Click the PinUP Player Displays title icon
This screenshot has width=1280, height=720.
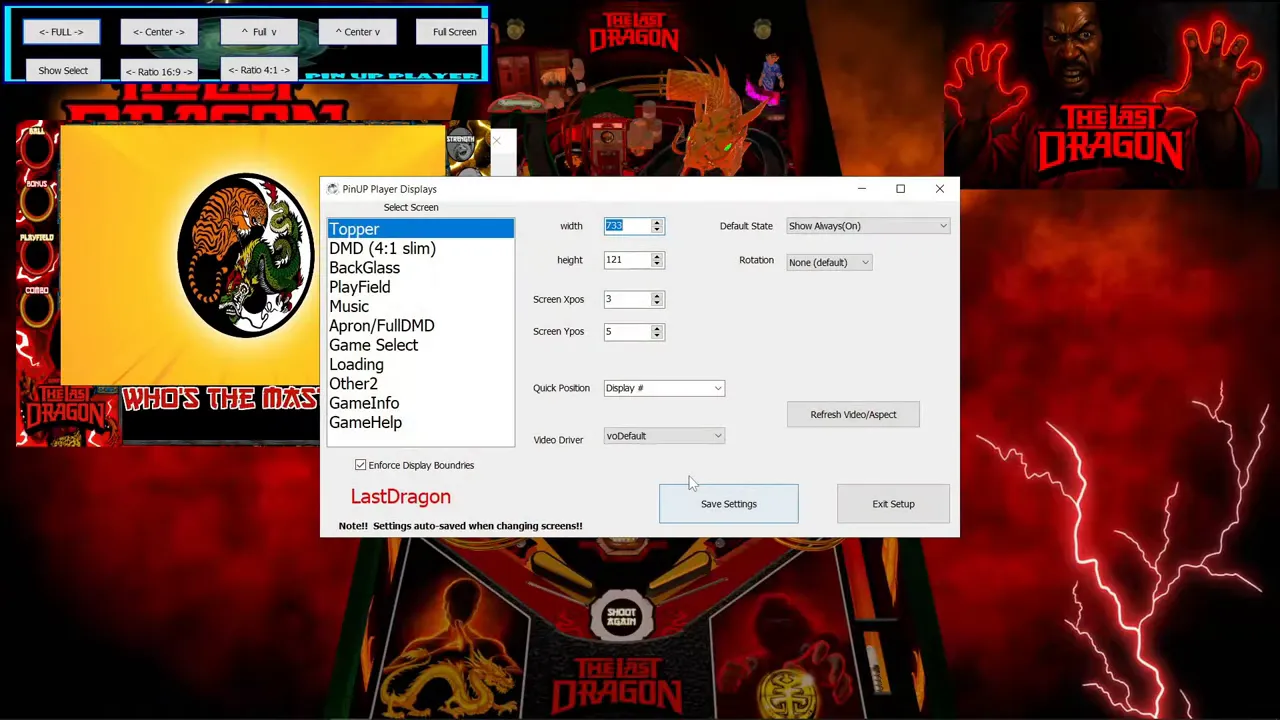[x=332, y=189]
